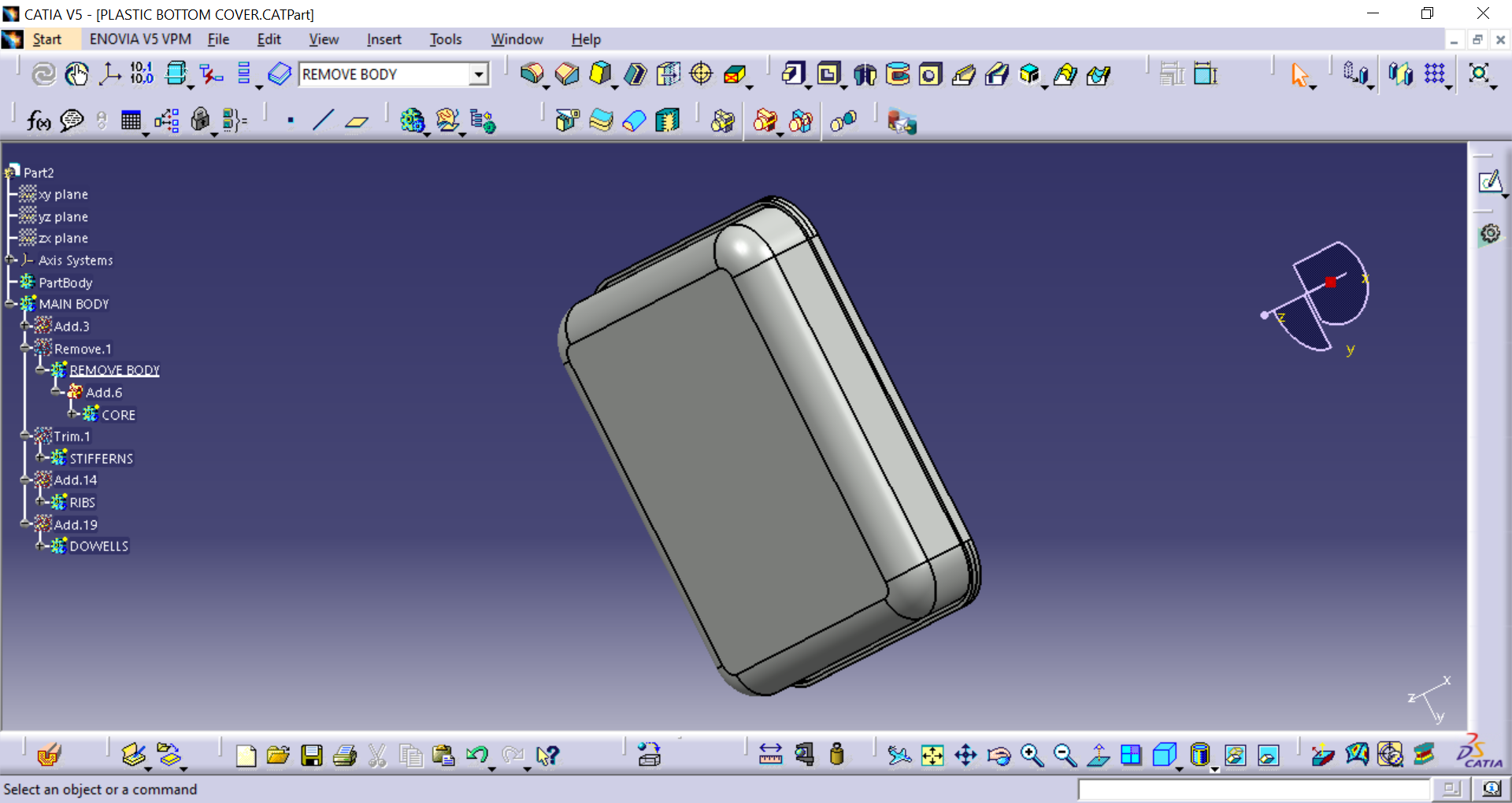1512x803 pixels.
Task: Save the part with floppy icon
Action: tap(312, 756)
